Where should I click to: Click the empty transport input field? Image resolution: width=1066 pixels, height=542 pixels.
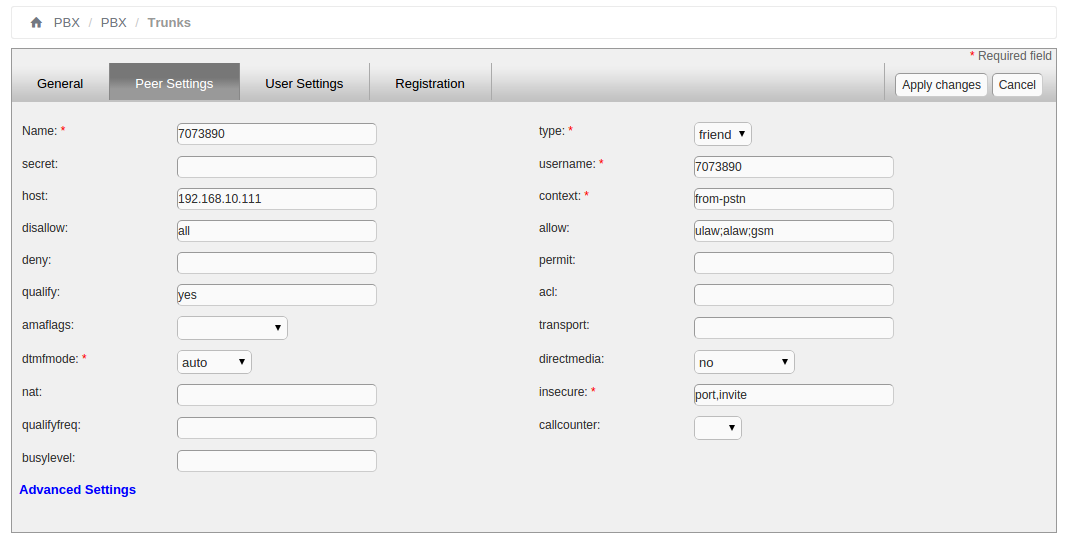[793, 328]
